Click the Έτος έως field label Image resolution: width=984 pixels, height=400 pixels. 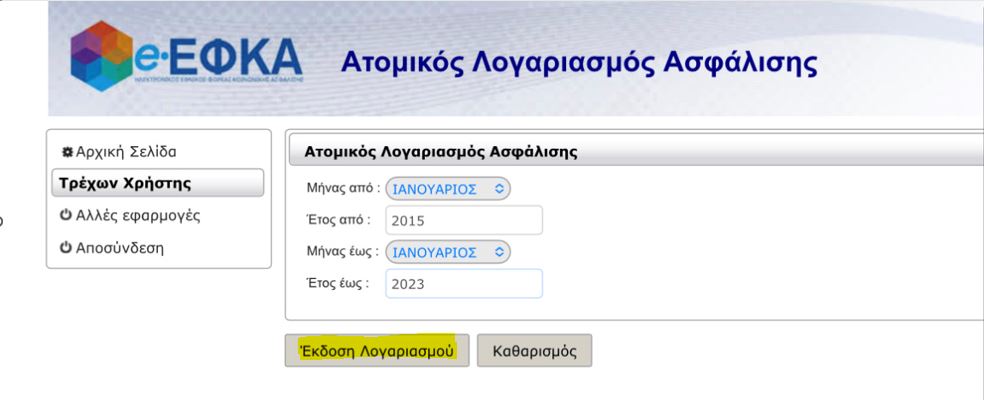pos(340,283)
